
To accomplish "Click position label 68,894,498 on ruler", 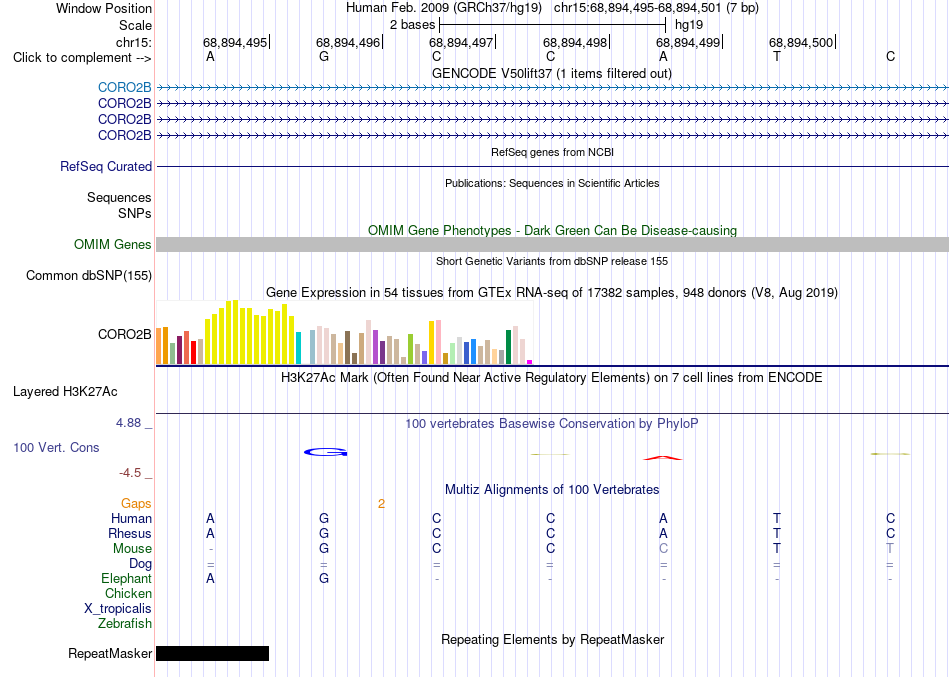I will pos(574,42).
